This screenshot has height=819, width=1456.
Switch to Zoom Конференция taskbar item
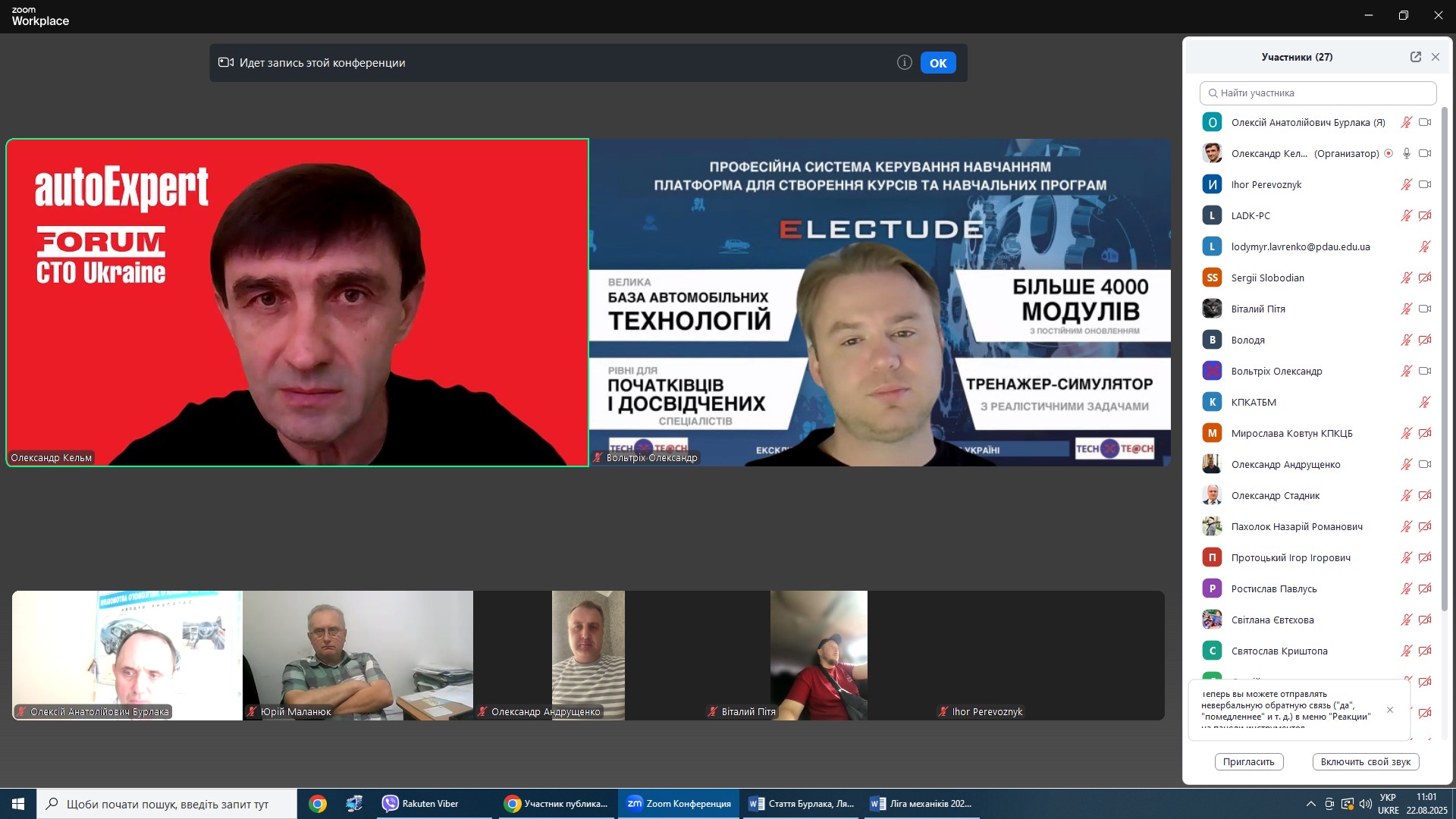point(679,804)
